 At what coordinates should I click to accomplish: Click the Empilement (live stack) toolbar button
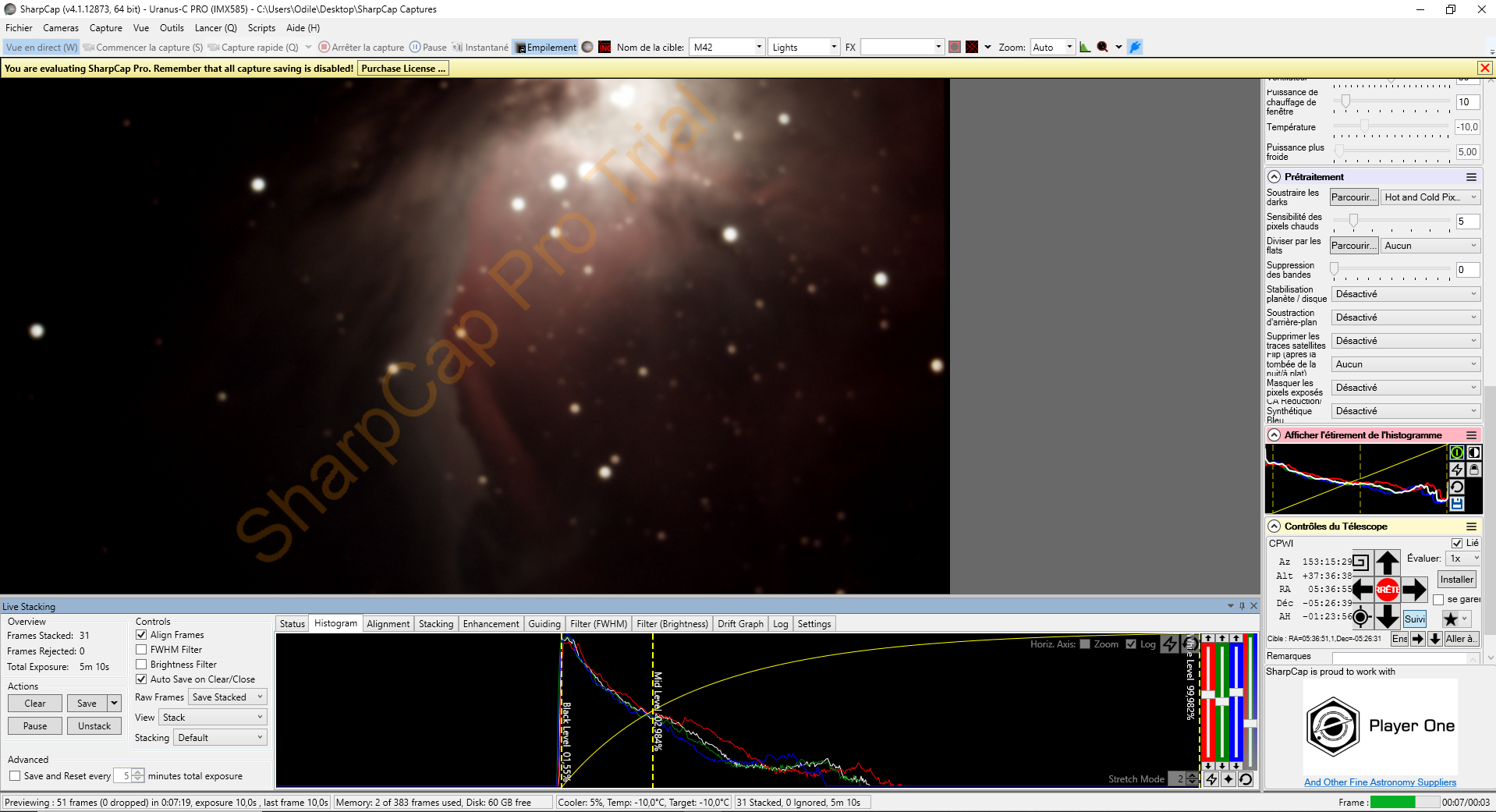tap(545, 48)
